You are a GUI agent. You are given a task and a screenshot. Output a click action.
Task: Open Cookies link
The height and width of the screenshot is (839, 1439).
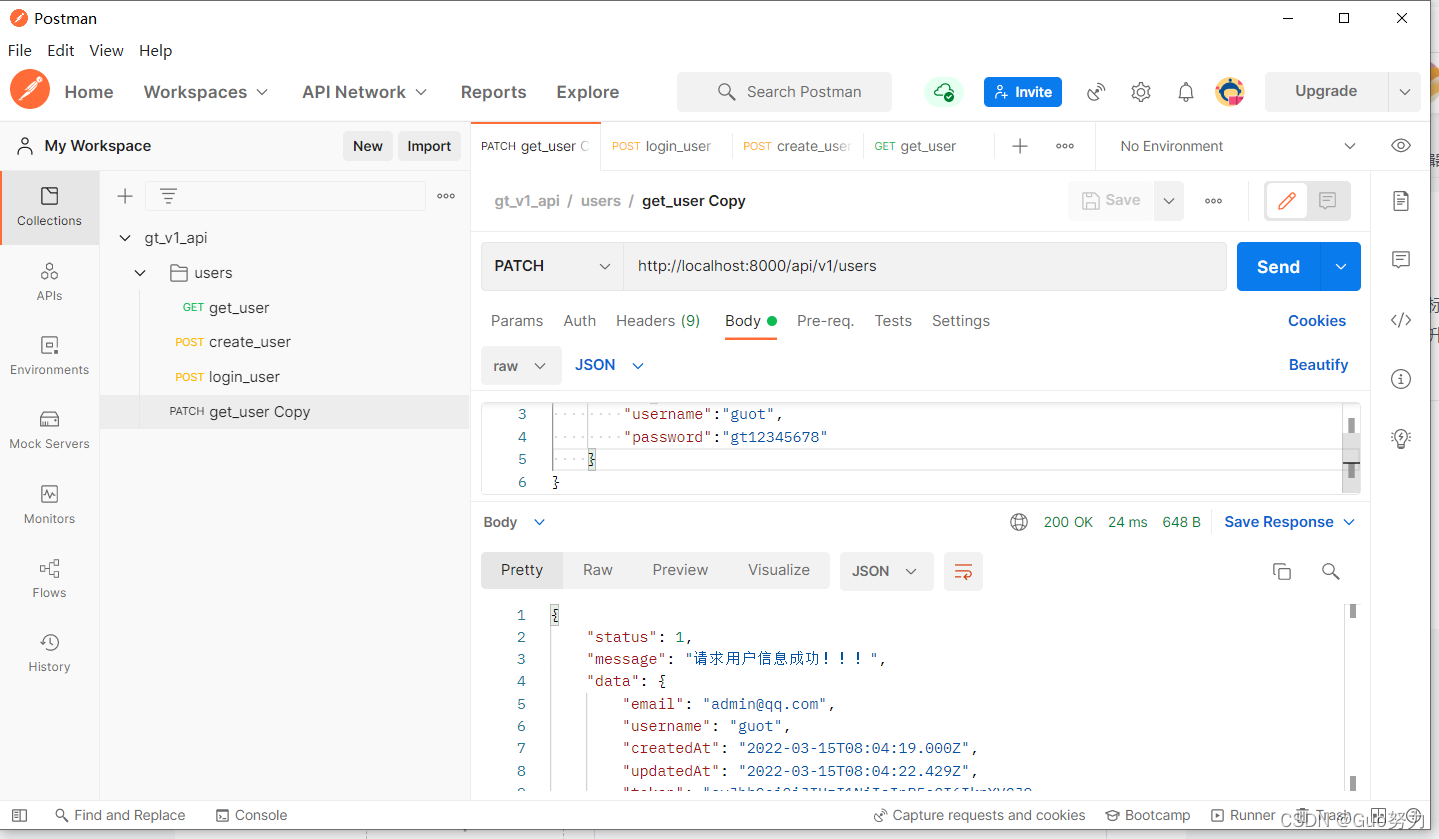click(x=1317, y=321)
